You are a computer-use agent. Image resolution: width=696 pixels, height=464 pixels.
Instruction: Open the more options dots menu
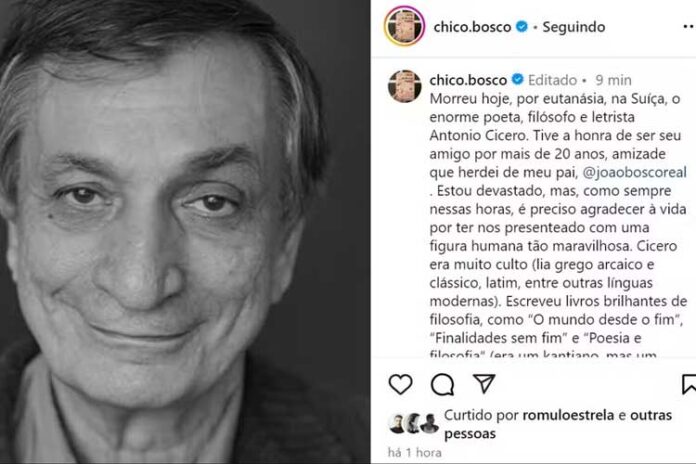tap(689, 27)
